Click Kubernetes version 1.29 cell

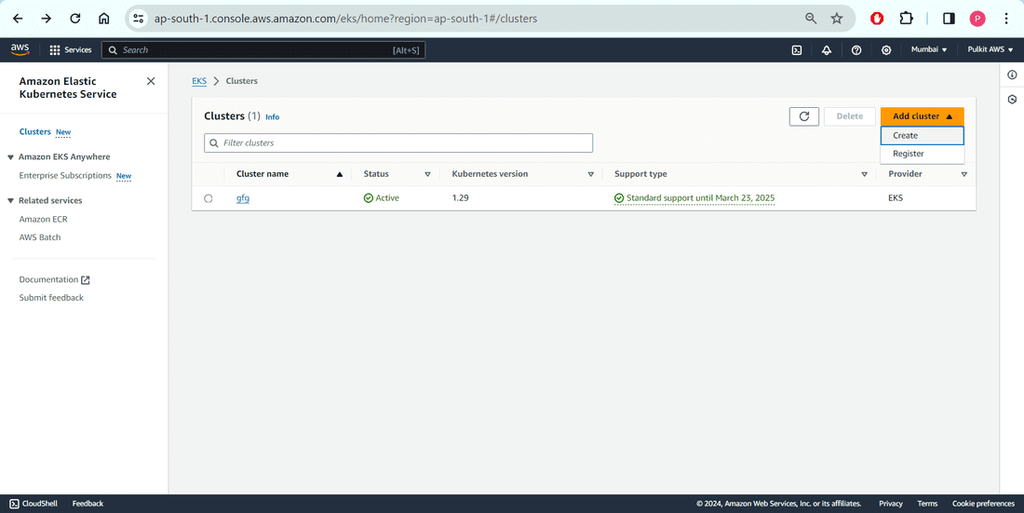460,198
